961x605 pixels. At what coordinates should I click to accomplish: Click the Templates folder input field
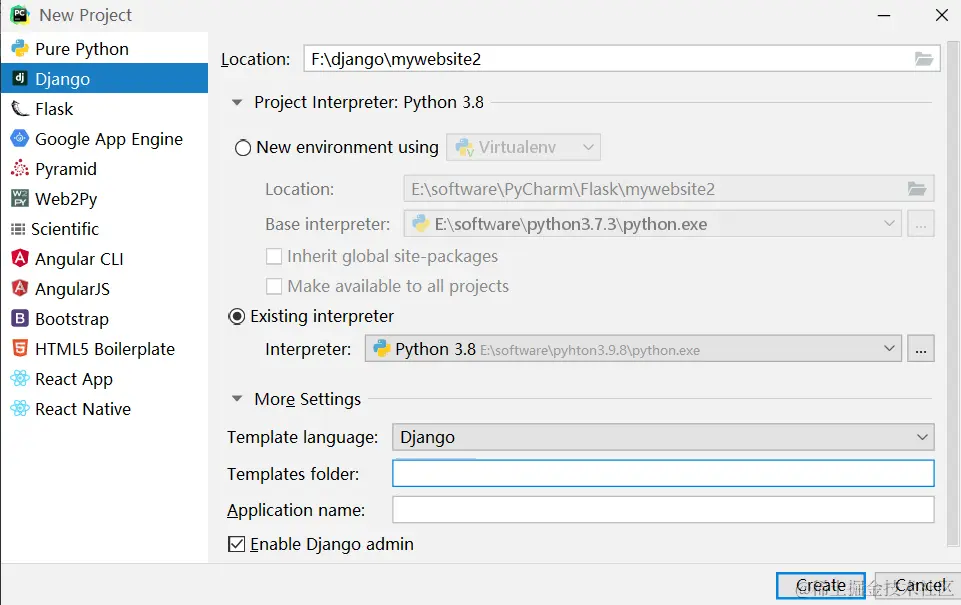663,473
